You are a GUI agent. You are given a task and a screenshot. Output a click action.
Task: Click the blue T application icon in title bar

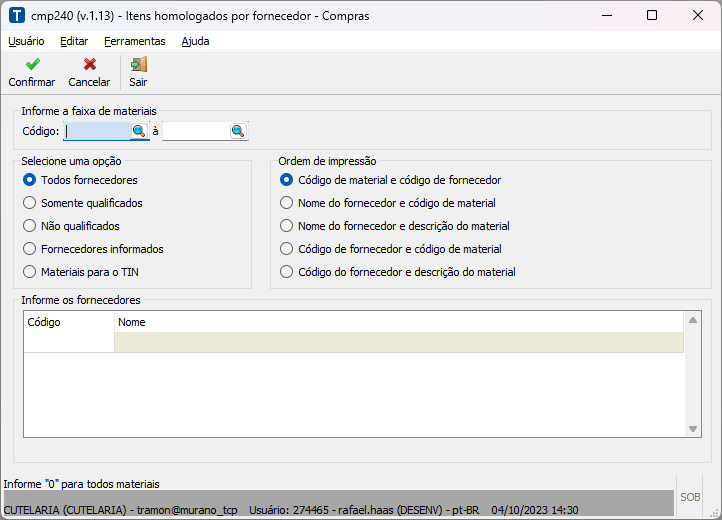click(x=16, y=15)
